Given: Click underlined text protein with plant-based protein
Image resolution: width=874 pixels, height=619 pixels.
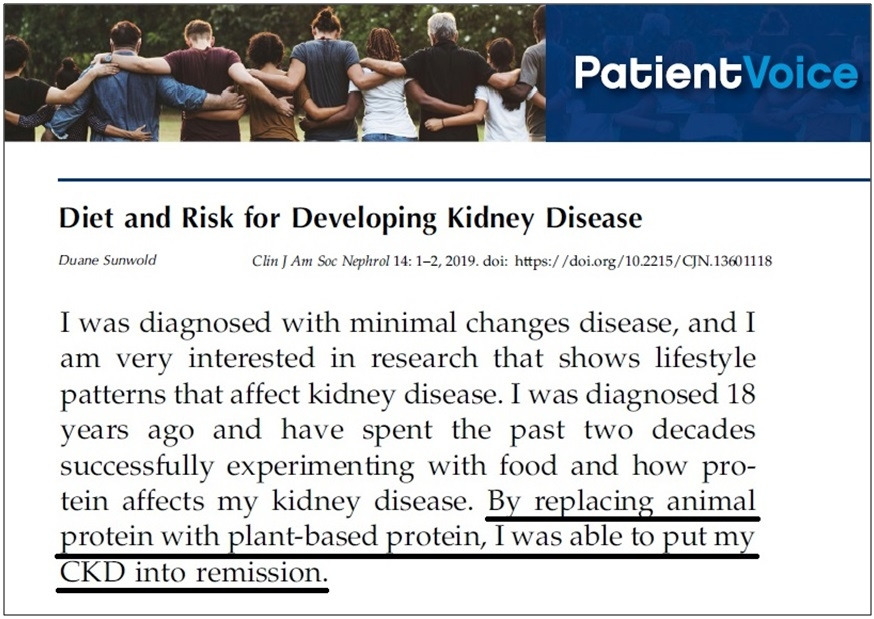Looking at the screenshot, I should pyautogui.click(x=270, y=537).
